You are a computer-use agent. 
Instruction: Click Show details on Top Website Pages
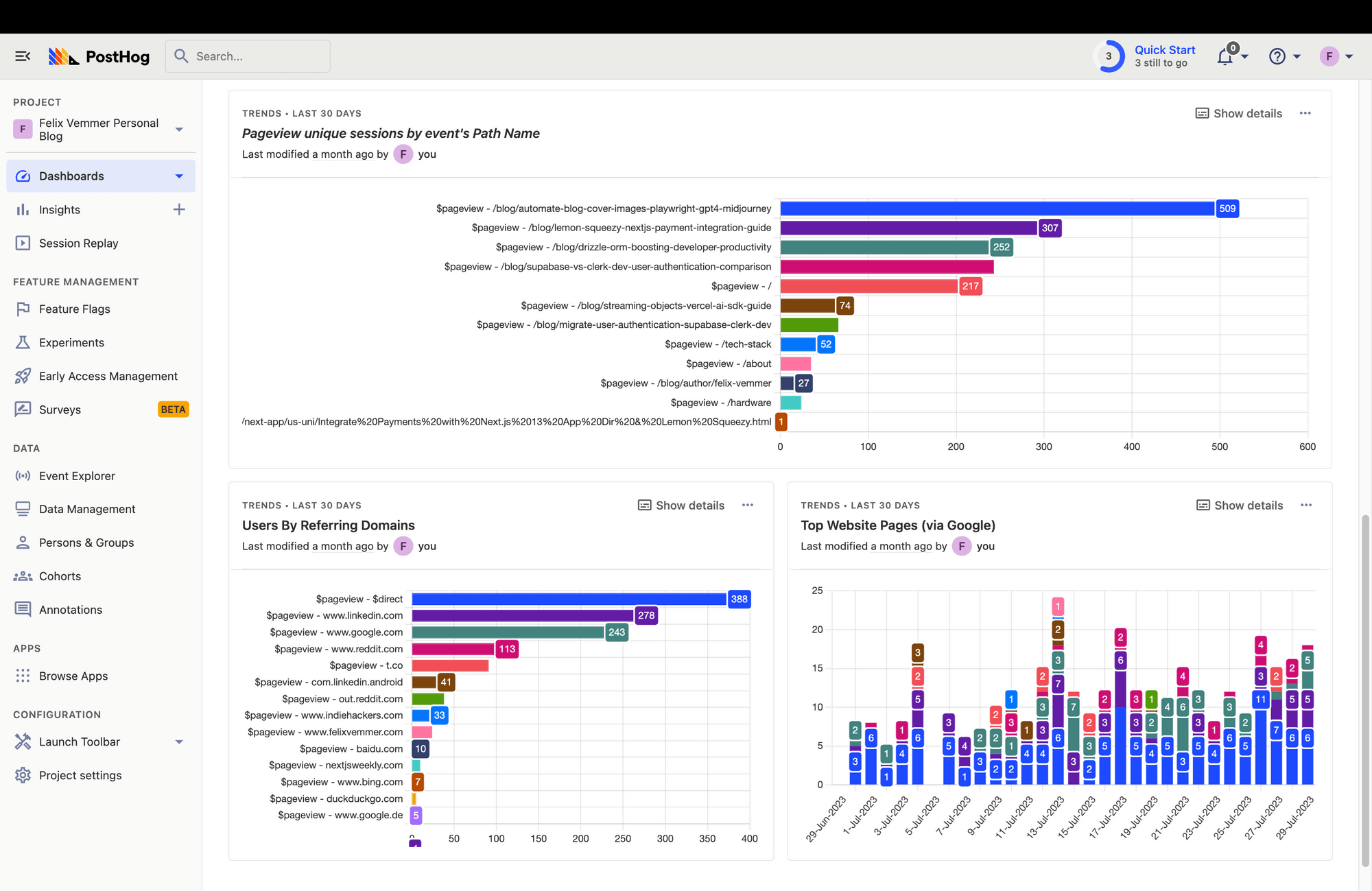point(1239,505)
